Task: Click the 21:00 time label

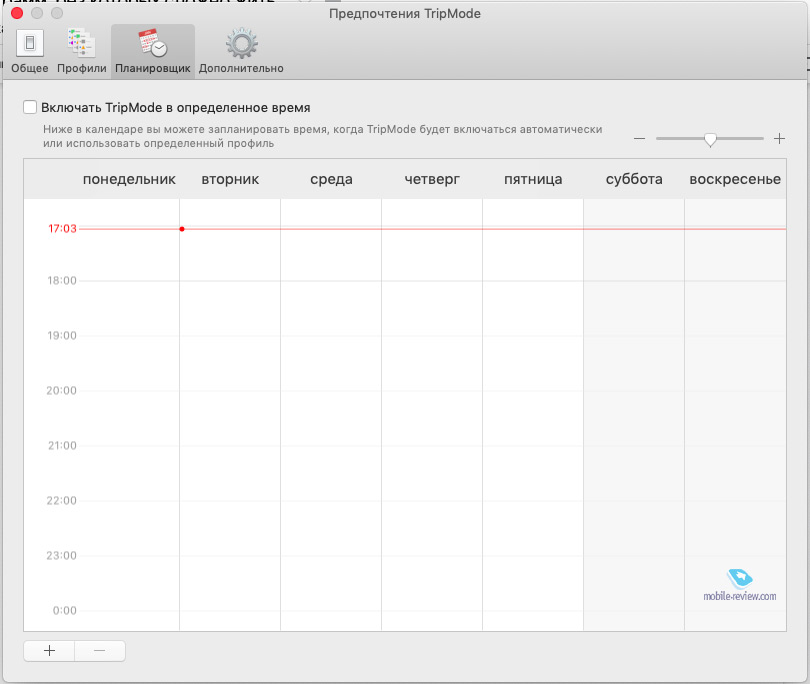Action: point(62,445)
